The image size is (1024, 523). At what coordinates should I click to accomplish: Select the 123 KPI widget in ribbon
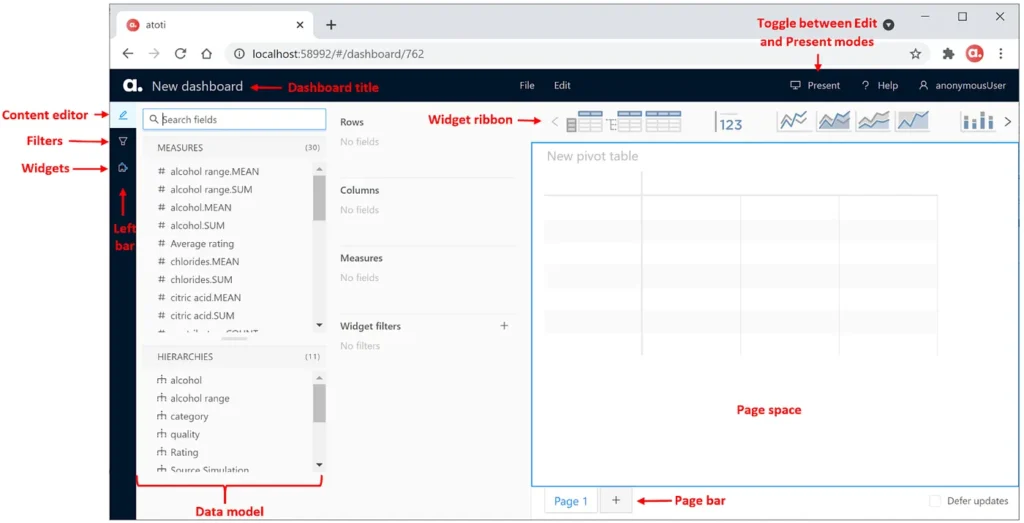pos(729,122)
